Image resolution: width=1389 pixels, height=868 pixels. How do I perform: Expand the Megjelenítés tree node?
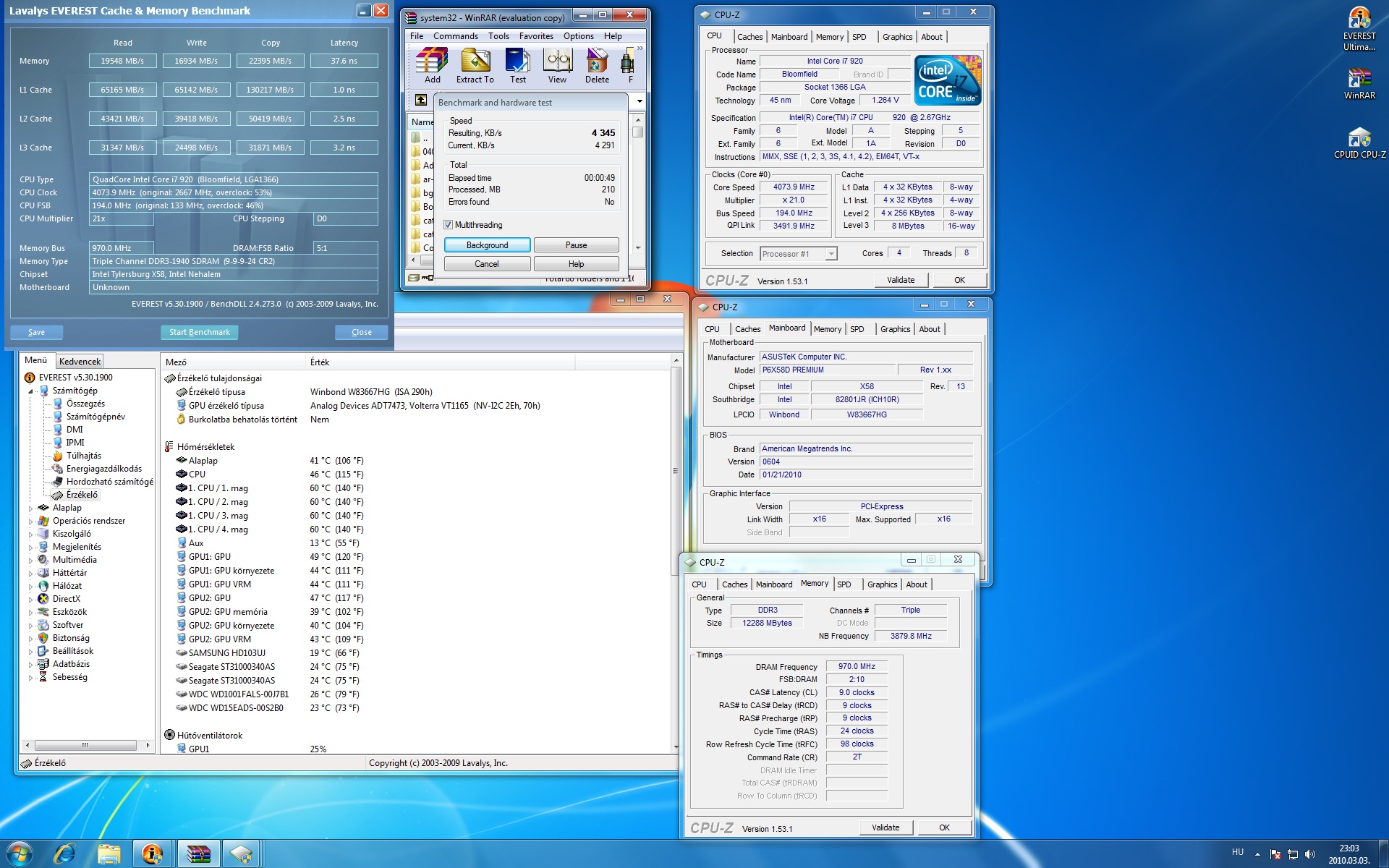pyautogui.click(x=31, y=548)
